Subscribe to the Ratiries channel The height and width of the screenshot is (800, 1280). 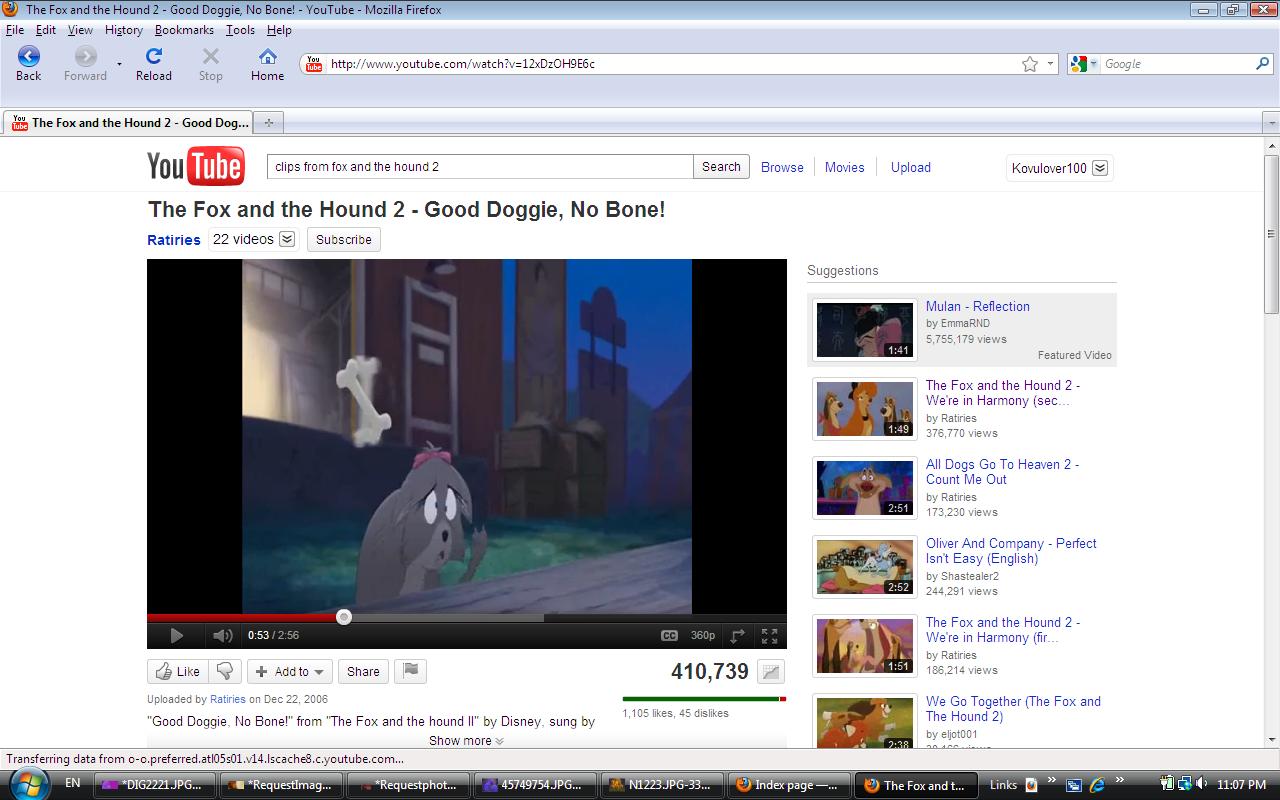(x=343, y=239)
